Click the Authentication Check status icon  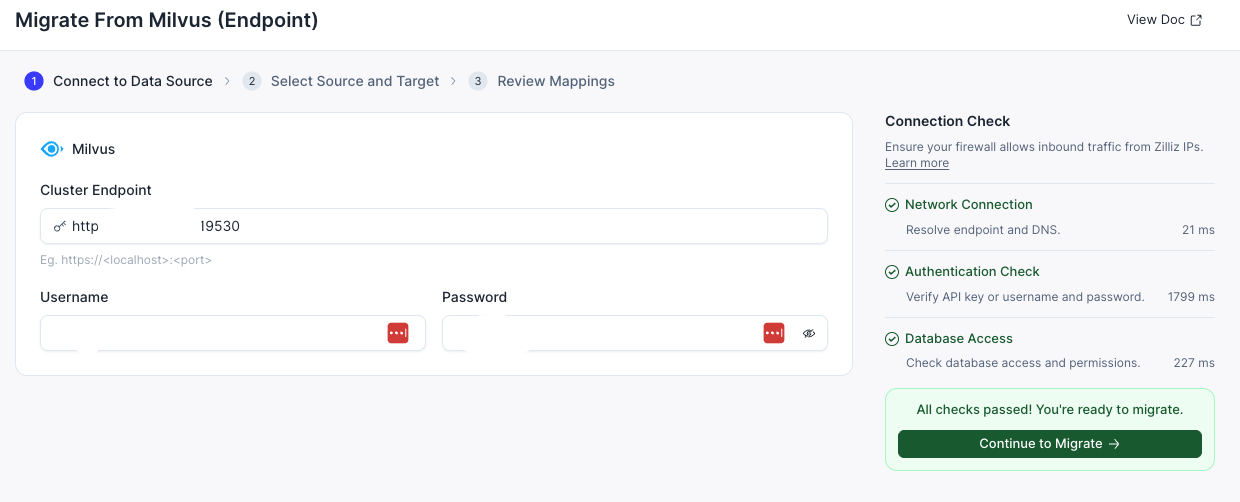tap(892, 272)
